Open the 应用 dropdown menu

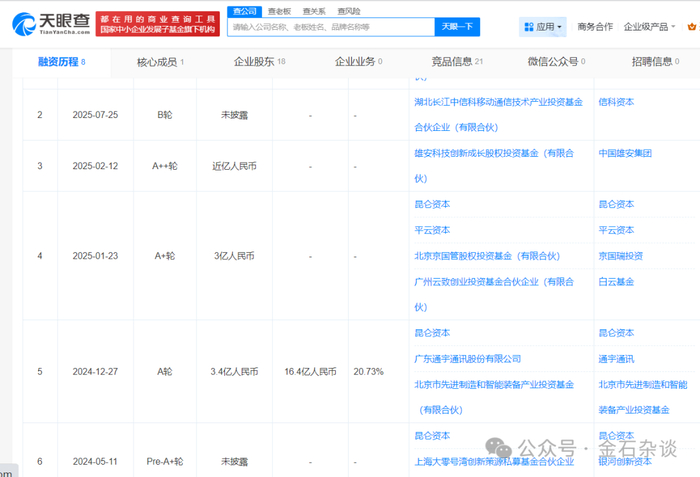[543, 27]
